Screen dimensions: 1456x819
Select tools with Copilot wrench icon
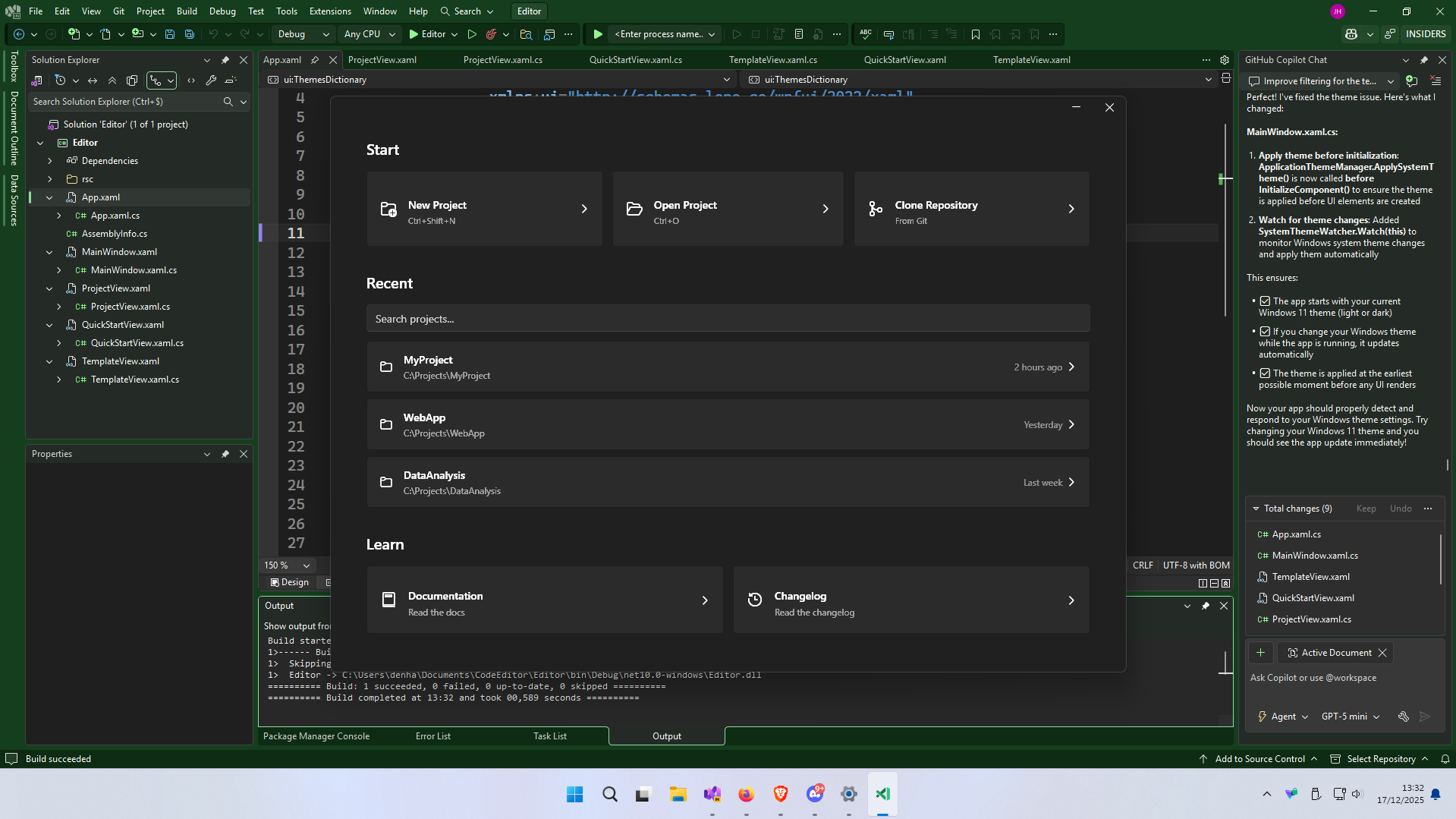click(x=1403, y=717)
